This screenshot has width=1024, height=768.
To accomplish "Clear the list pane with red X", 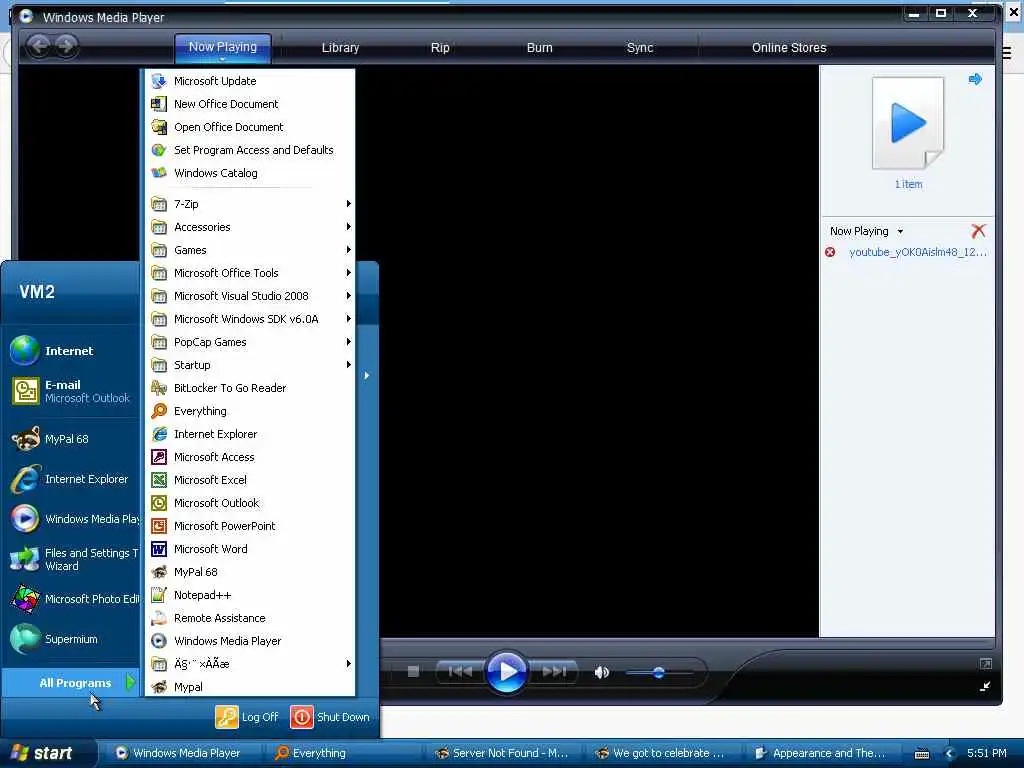I will pos(978,231).
